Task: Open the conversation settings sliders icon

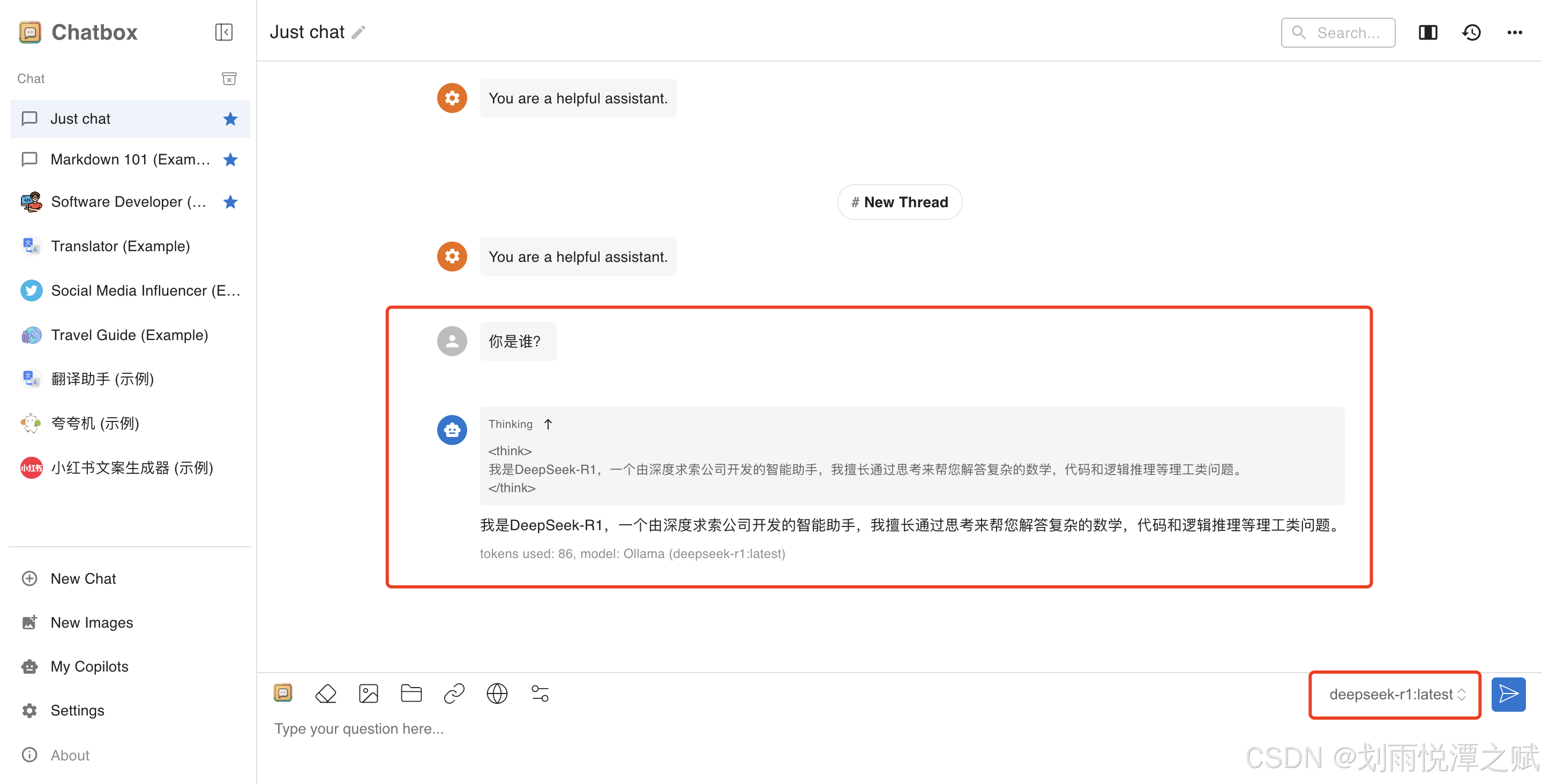Action: [x=540, y=693]
